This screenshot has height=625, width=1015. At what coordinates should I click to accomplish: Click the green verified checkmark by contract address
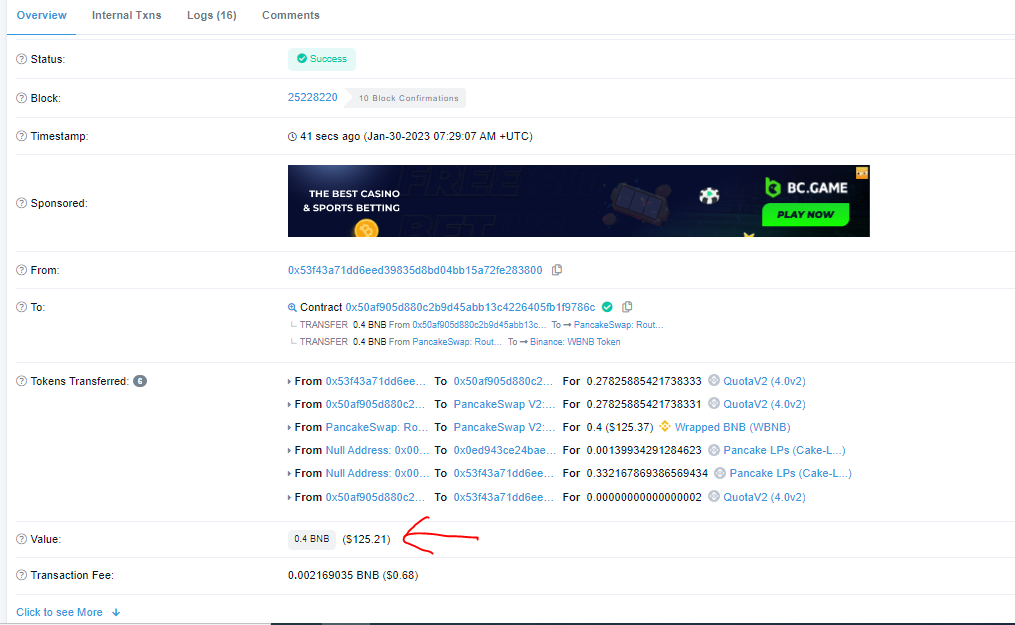pyautogui.click(x=607, y=307)
